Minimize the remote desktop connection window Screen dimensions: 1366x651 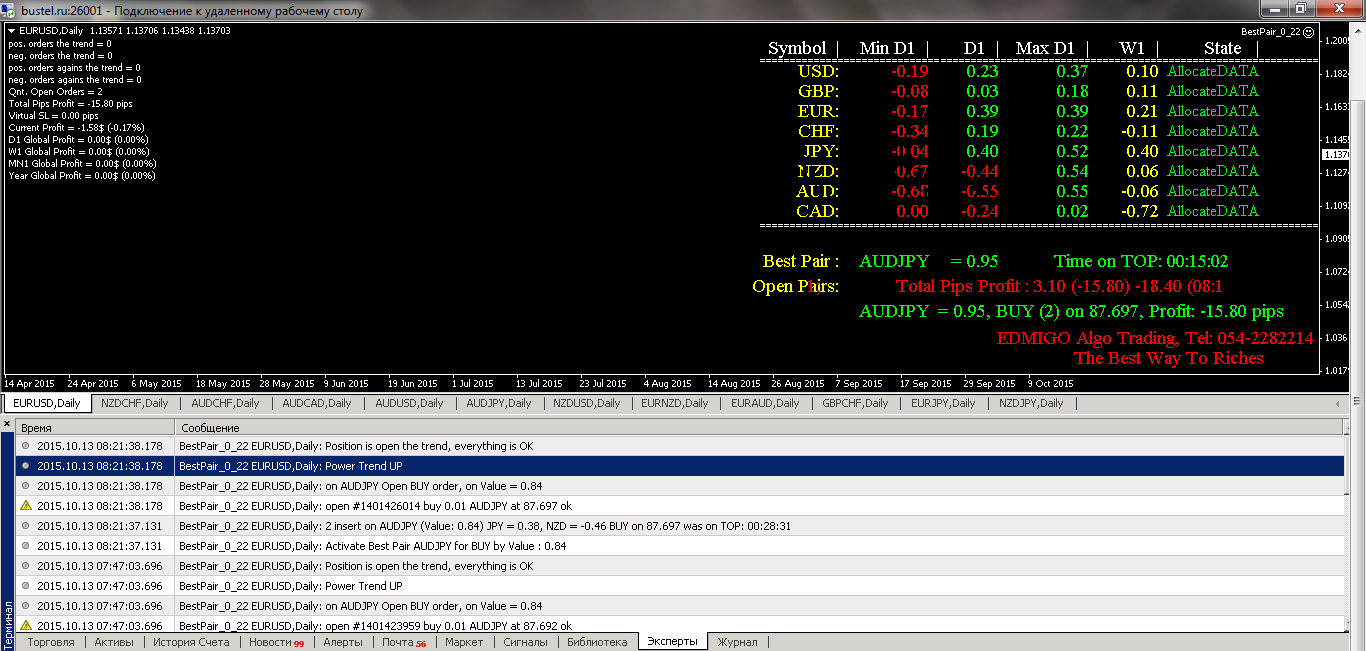click(x=1273, y=8)
